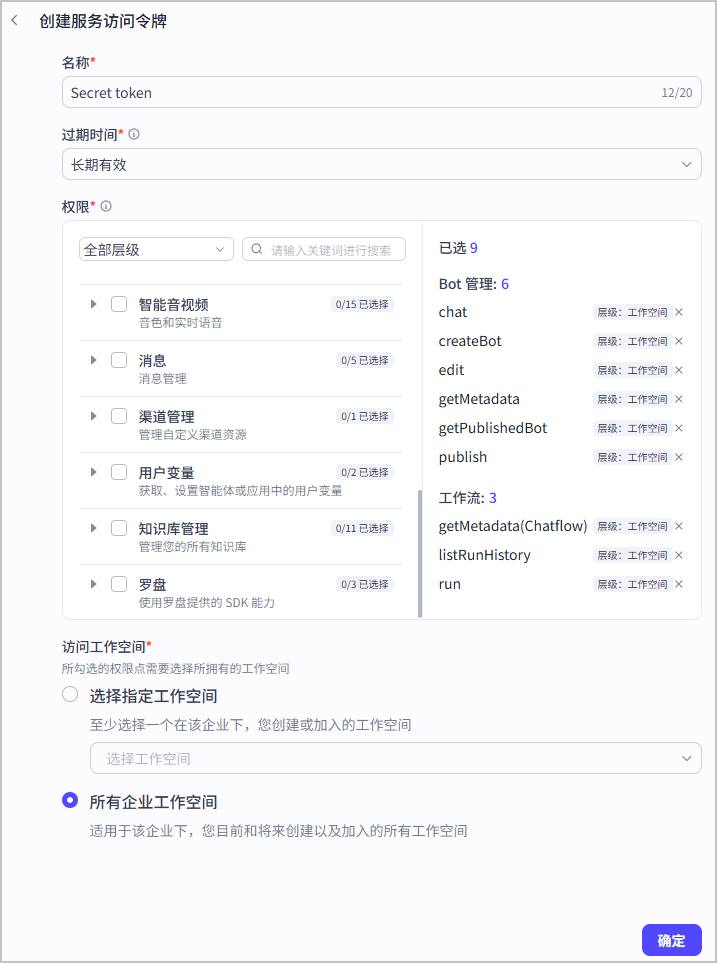Check the 罗盘 permission group
Screen dimensions: 717x963
click(119, 584)
